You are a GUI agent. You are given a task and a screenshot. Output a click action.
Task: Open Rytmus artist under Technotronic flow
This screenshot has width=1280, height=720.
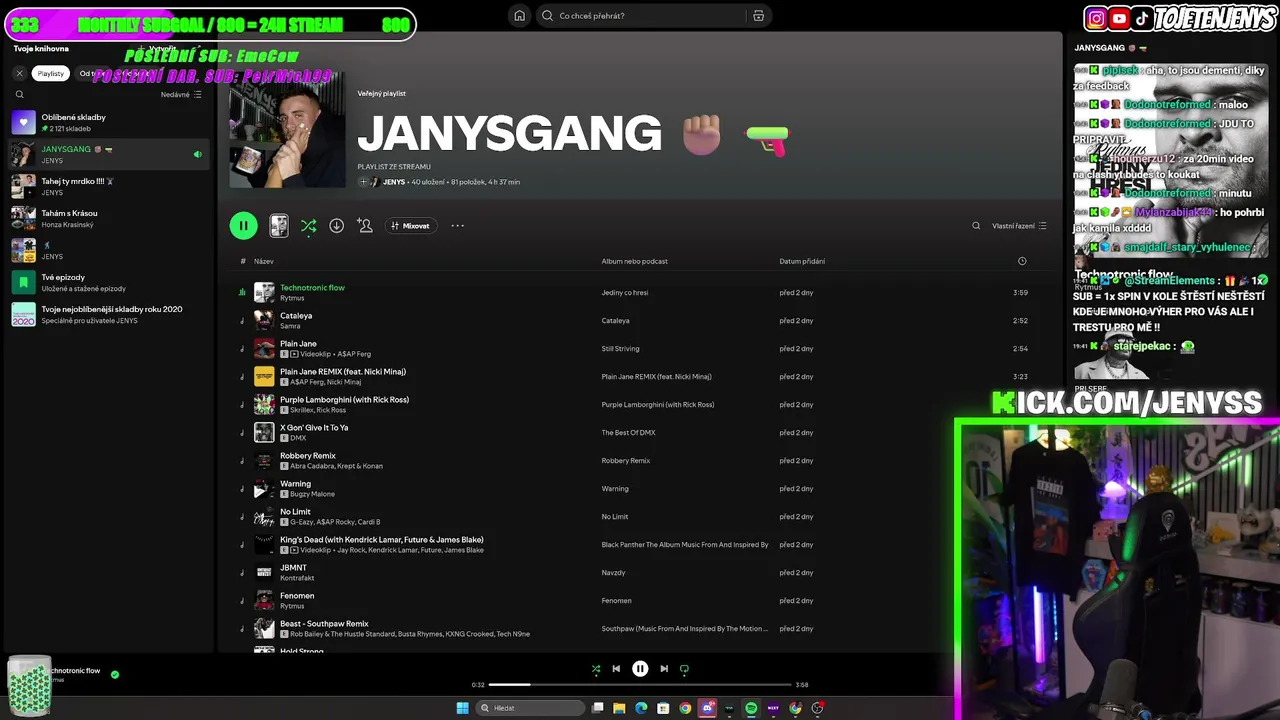[291, 298]
